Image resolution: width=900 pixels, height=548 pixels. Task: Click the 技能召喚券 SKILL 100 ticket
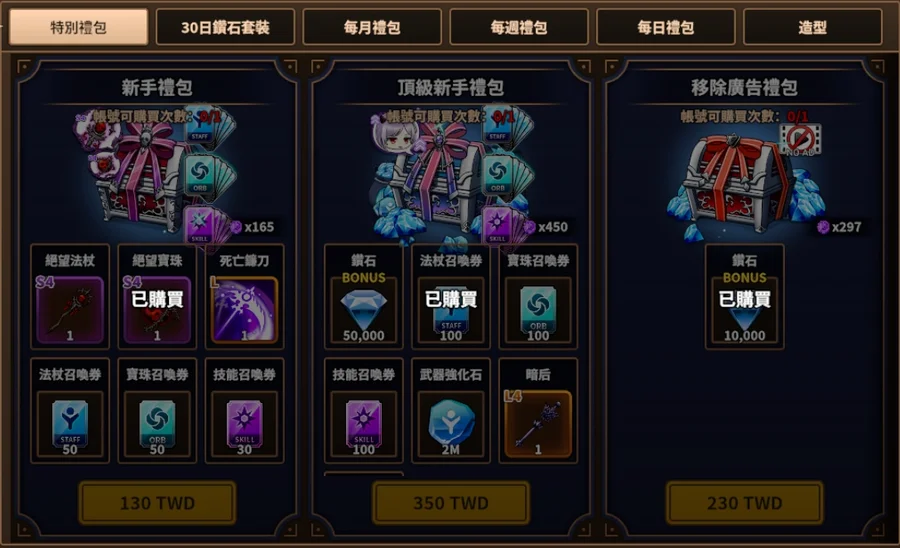click(364, 425)
